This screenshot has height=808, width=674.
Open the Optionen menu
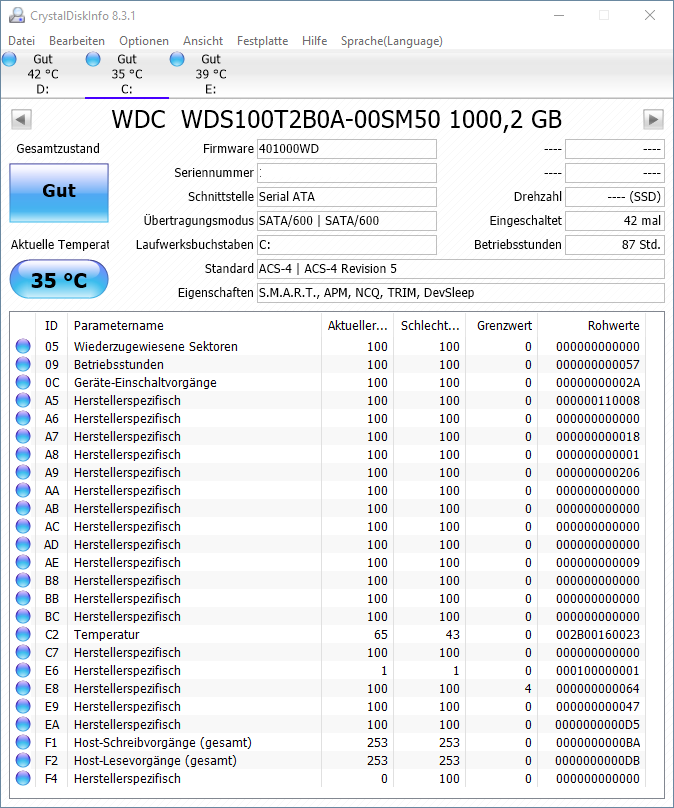point(144,41)
